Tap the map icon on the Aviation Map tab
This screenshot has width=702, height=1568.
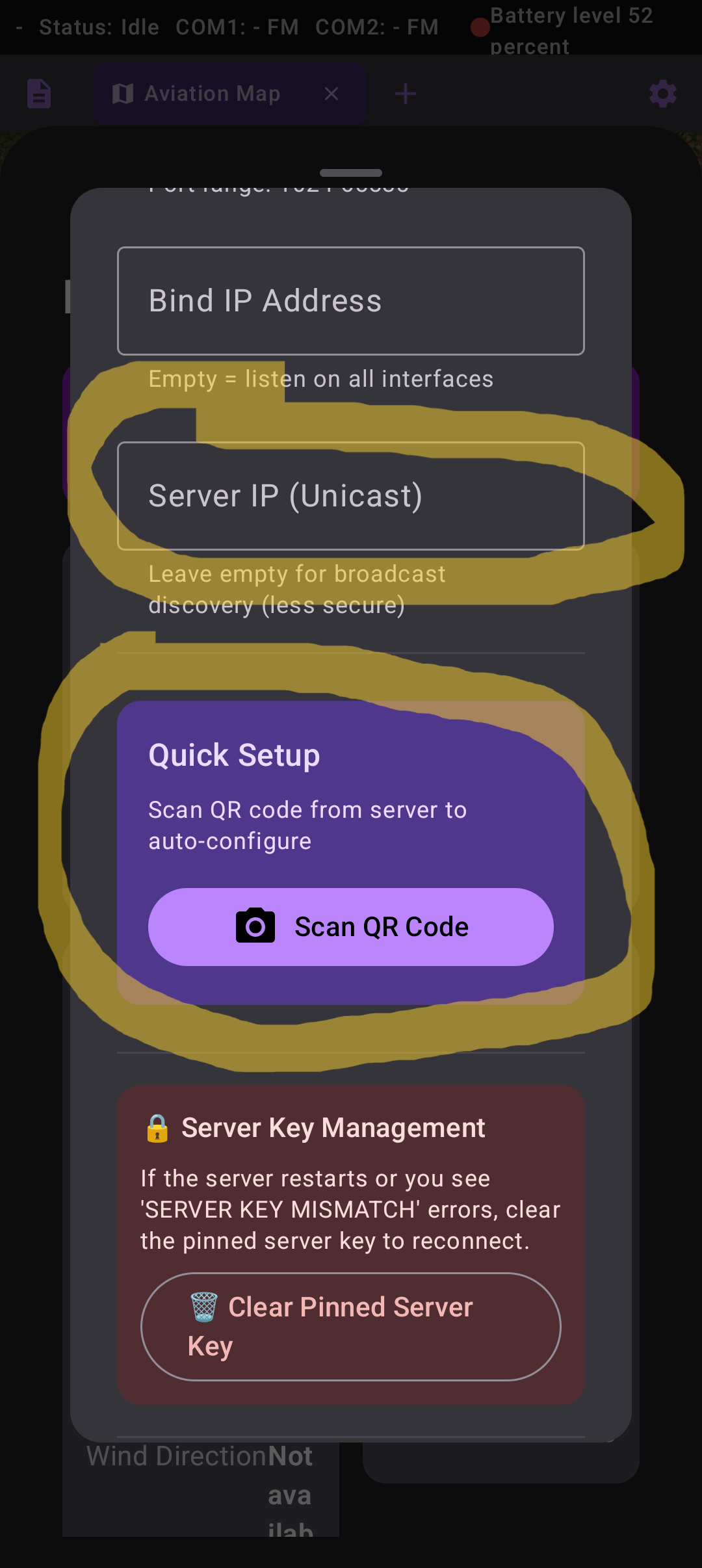(x=122, y=93)
